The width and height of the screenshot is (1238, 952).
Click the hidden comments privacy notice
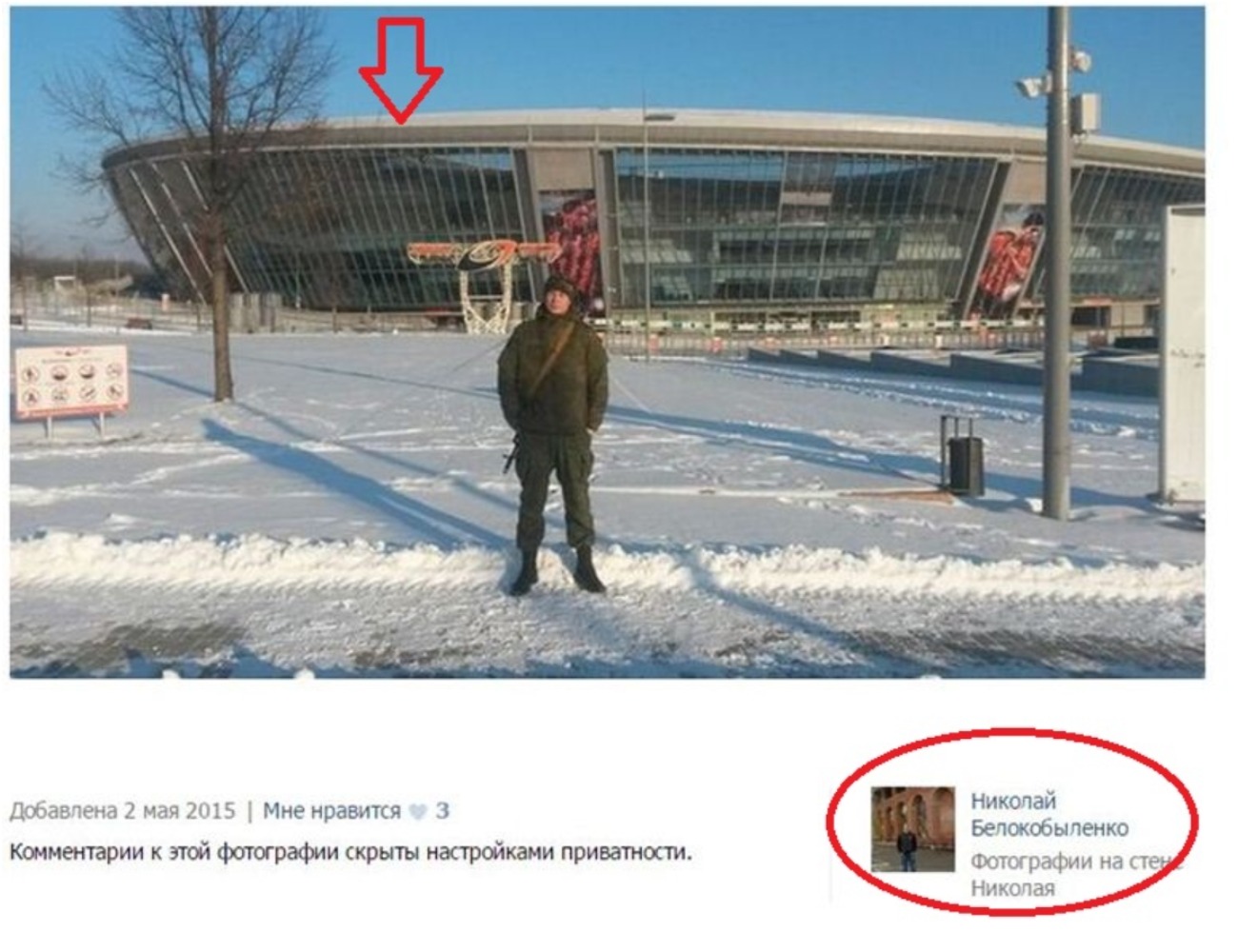[350, 852]
